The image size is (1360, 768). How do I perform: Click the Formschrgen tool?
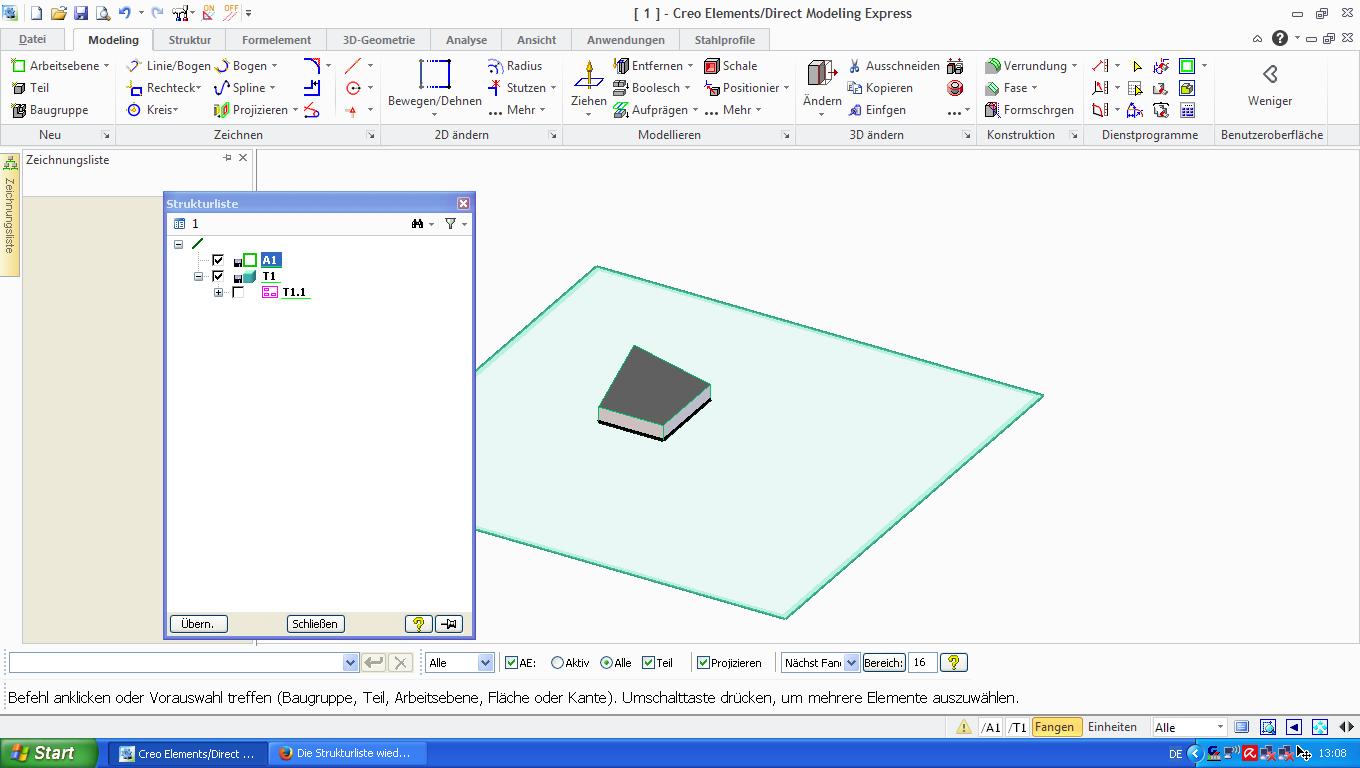pos(1029,110)
